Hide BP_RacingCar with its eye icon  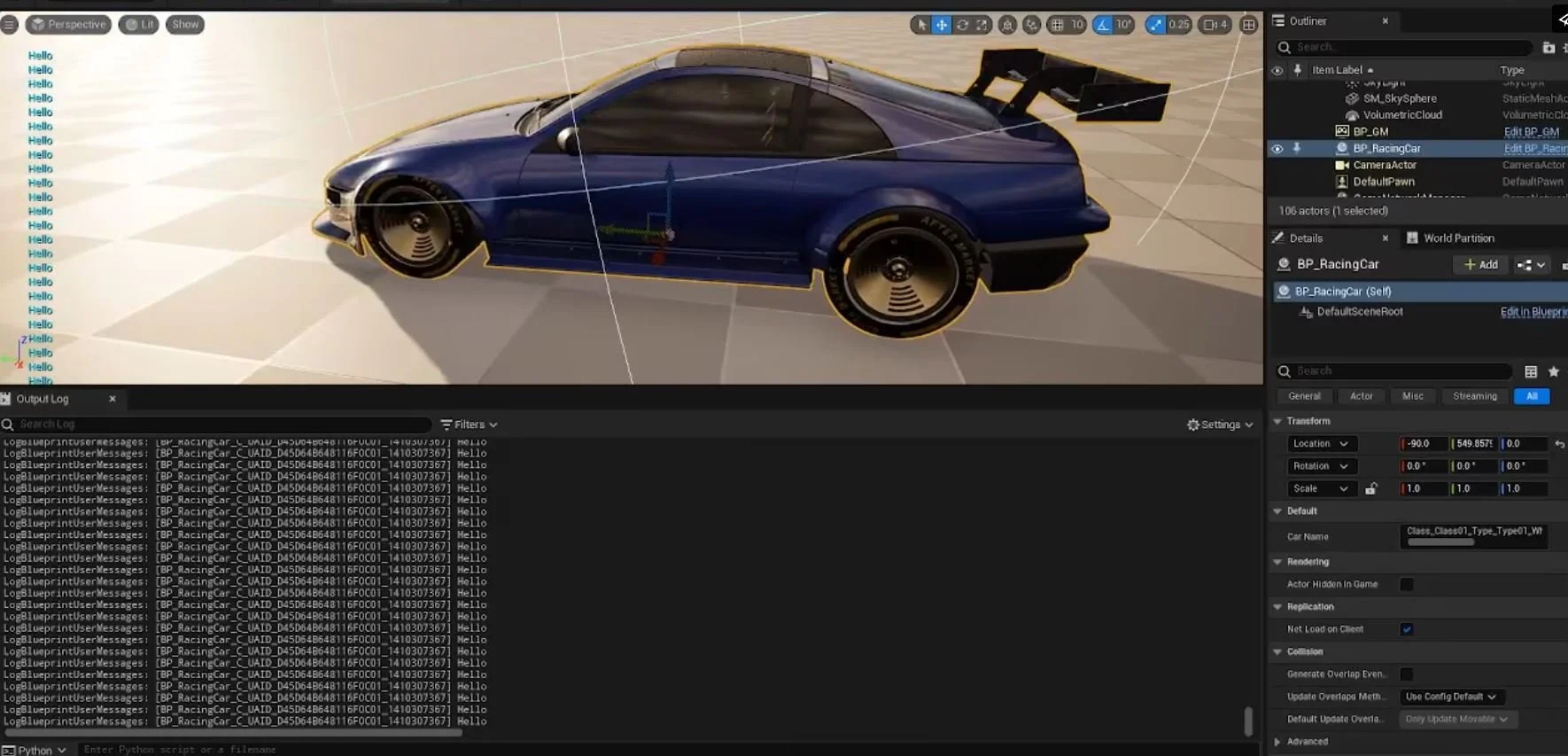coord(1277,149)
